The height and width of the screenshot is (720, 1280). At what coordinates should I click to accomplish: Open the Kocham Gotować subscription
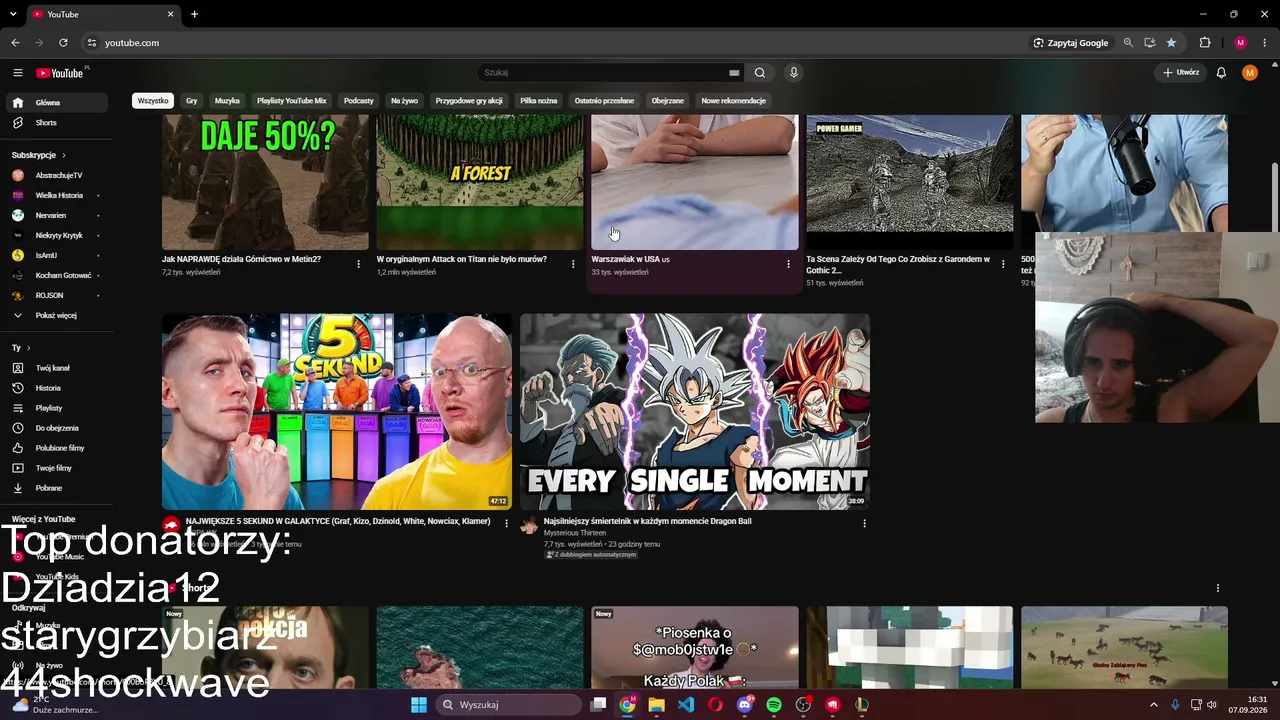point(55,276)
